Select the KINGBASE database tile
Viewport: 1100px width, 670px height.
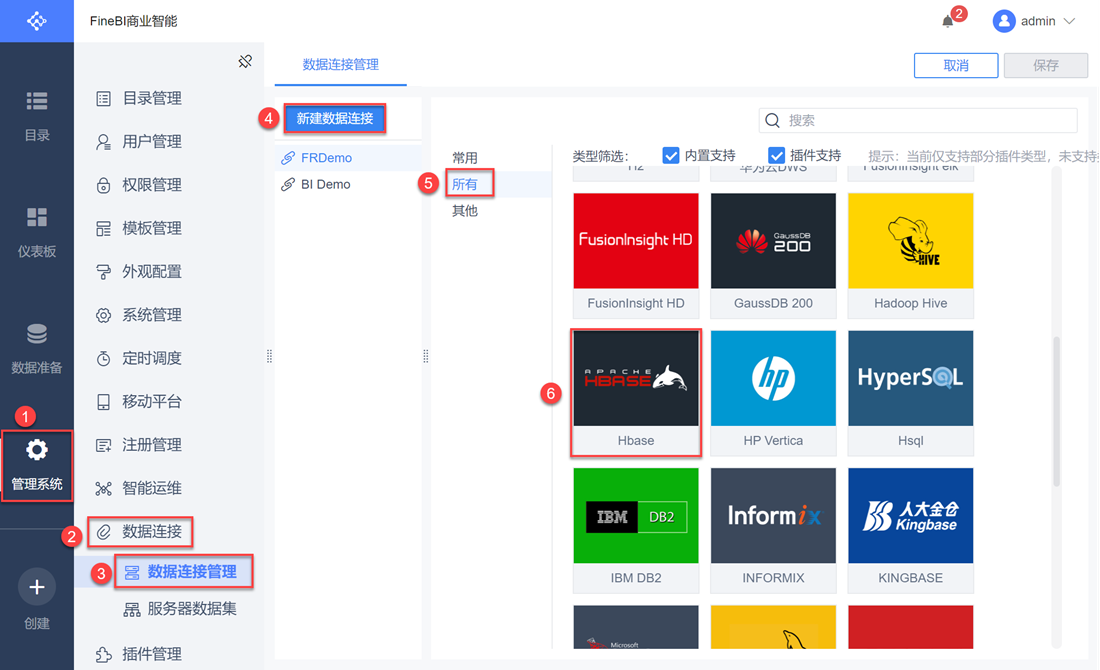pos(911,530)
